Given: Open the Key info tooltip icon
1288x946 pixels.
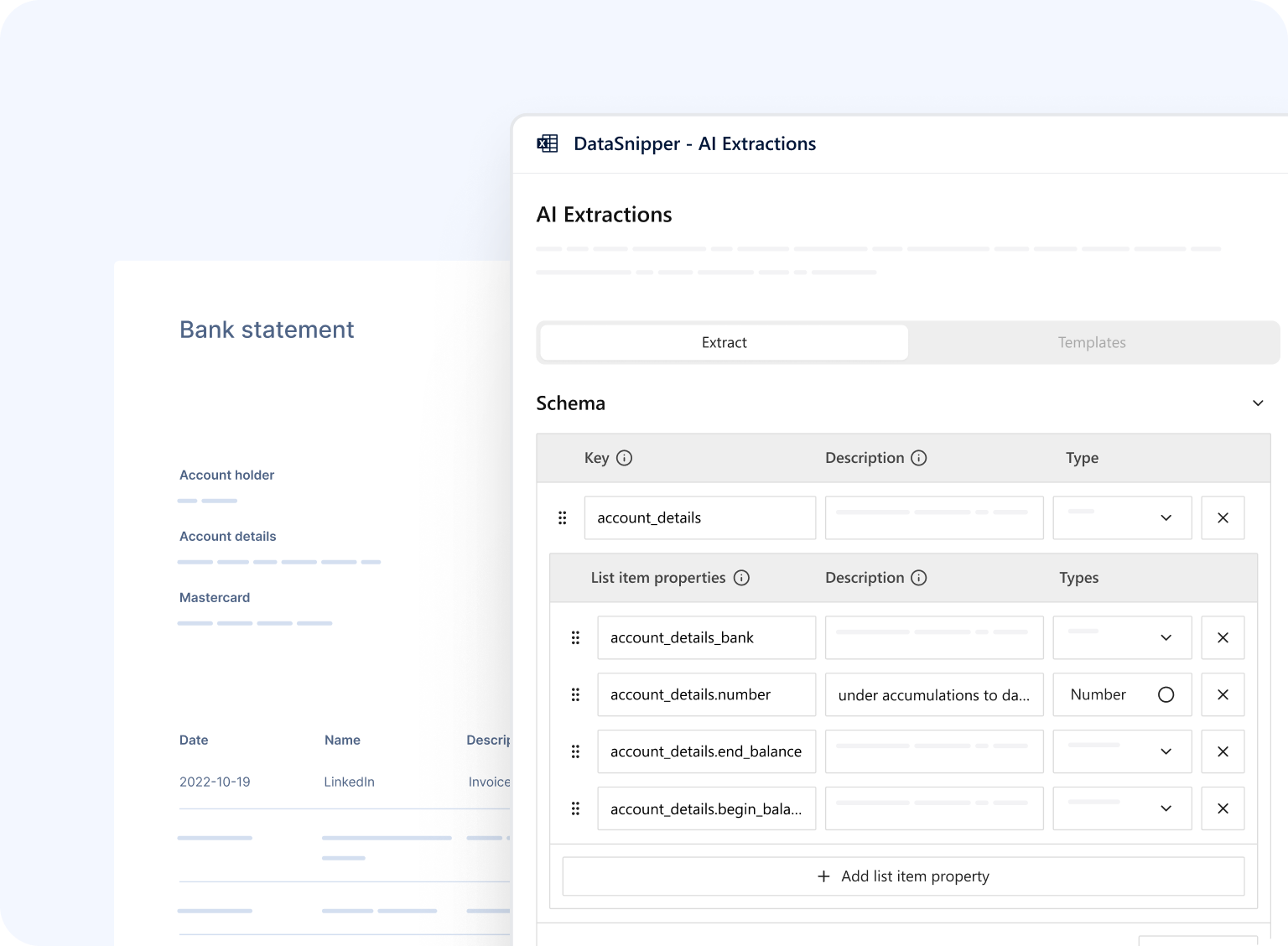Looking at the screenshot, I should (x=624, y=458).
